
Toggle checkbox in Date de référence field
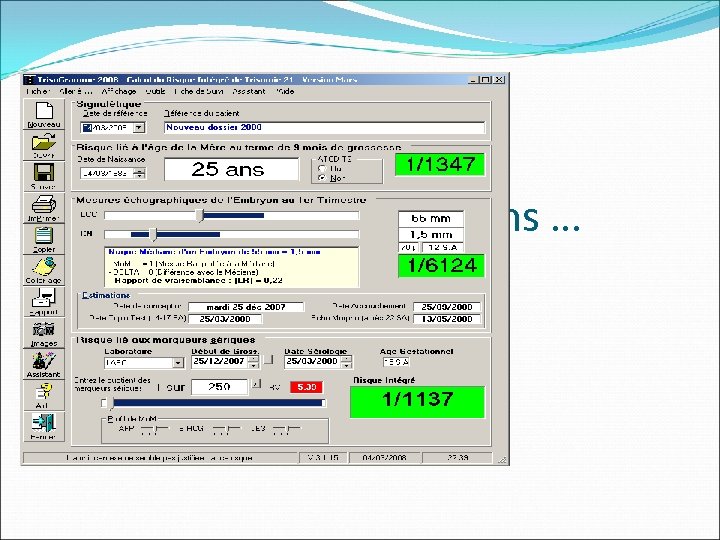click(87, 128)
